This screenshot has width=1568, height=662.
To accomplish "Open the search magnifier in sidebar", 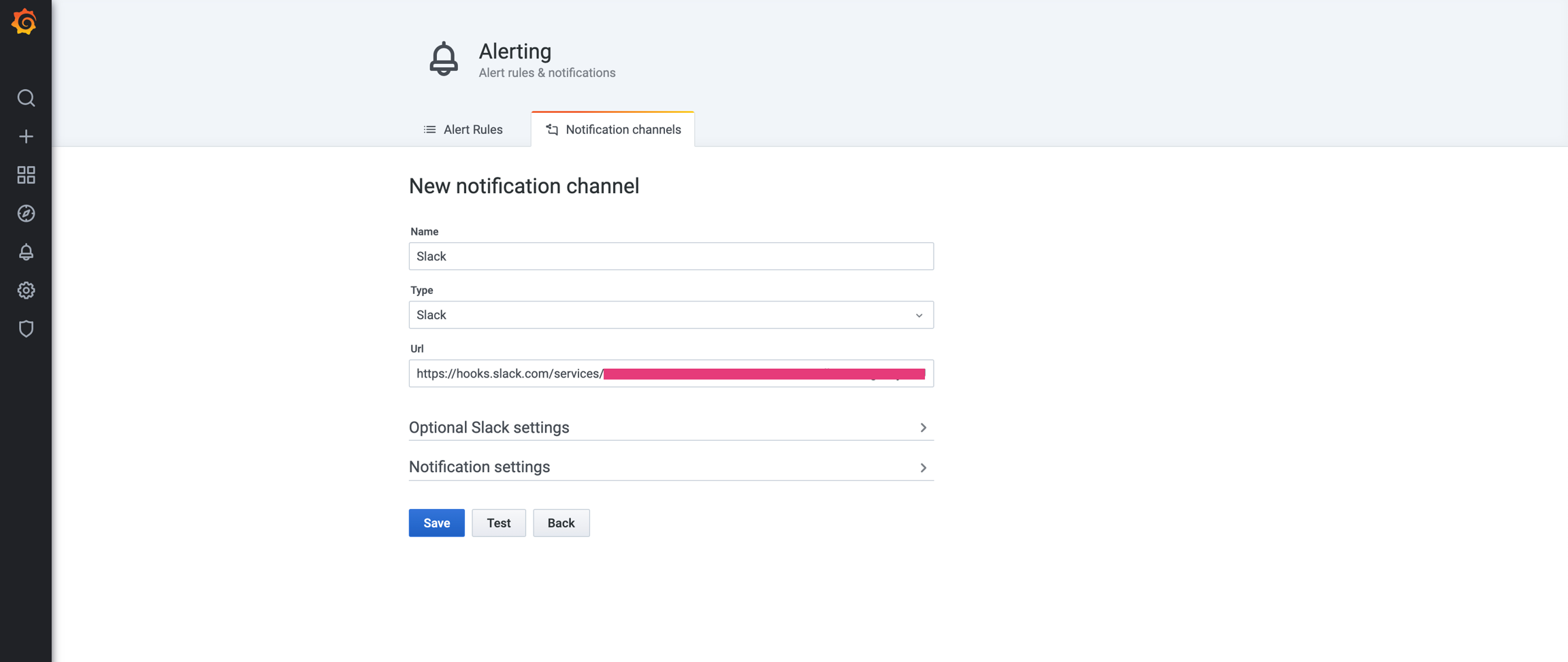I will 26,98.
